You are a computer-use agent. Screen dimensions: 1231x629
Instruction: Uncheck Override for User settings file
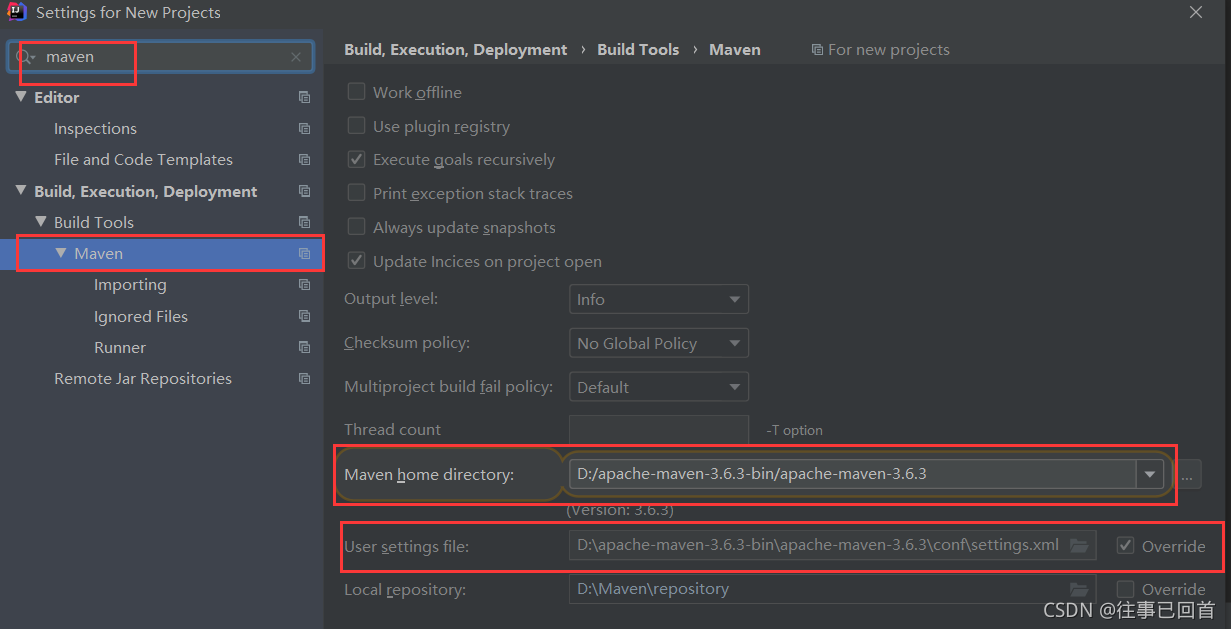pyautogui.click(x=1126, y=545)
